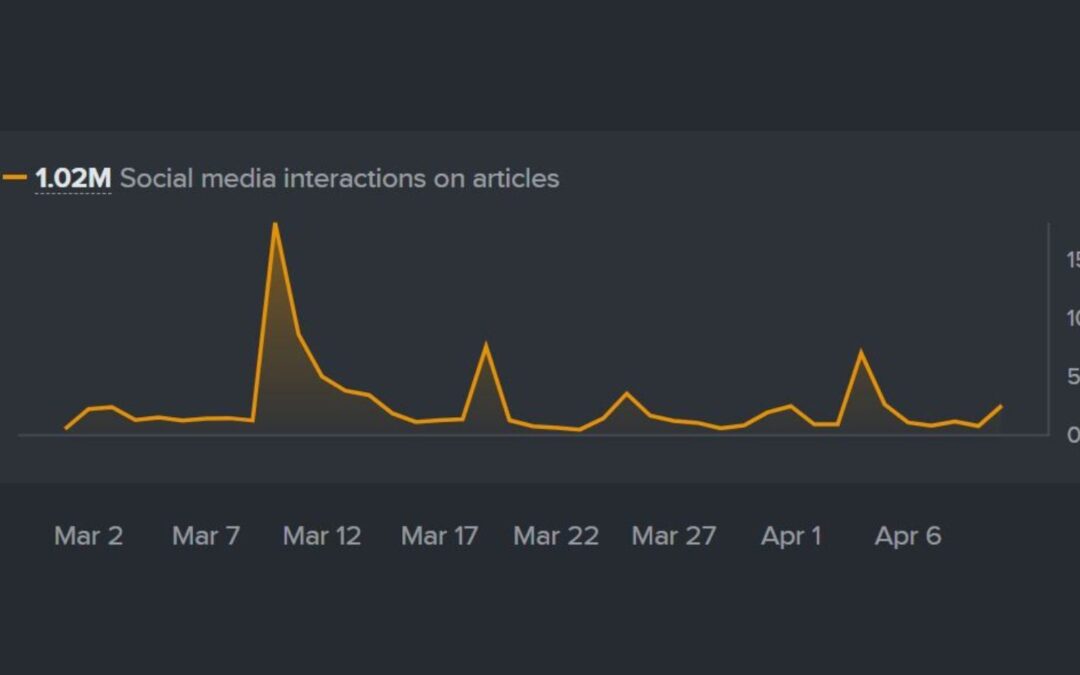The width and height of the screenshot is (1080, 675).
Task: Select the Mar 12 date label
Action: [x=321, y=536]
